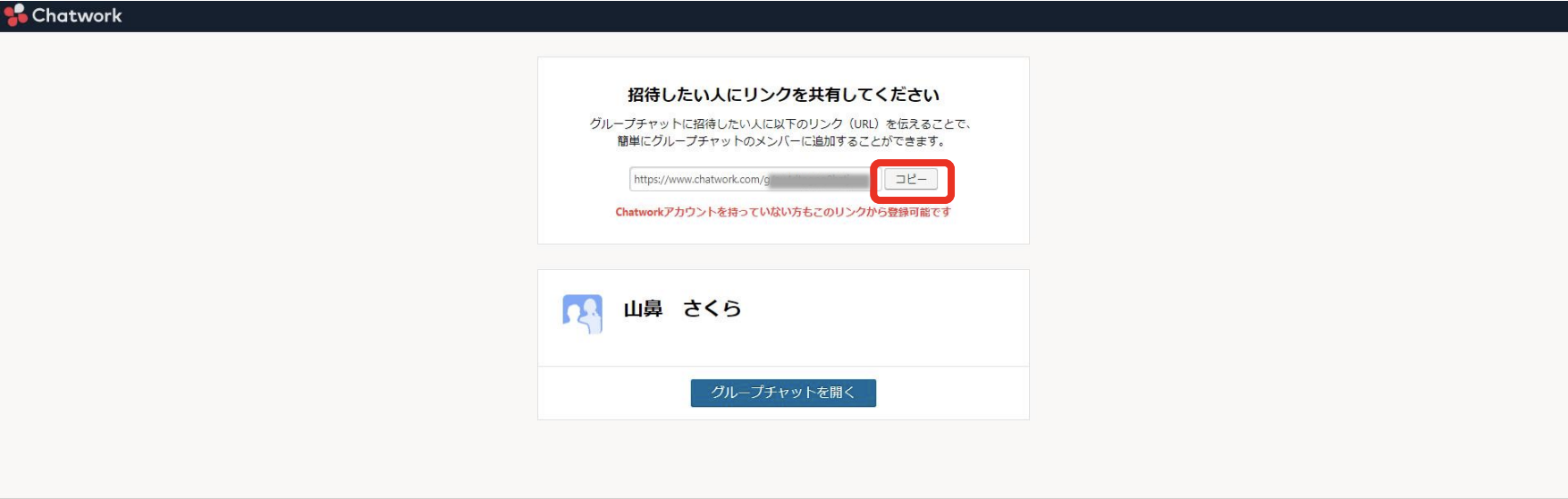Open the グループチャットを開く button
Viewport: 1568px width, 499px height.
point(783,393)
